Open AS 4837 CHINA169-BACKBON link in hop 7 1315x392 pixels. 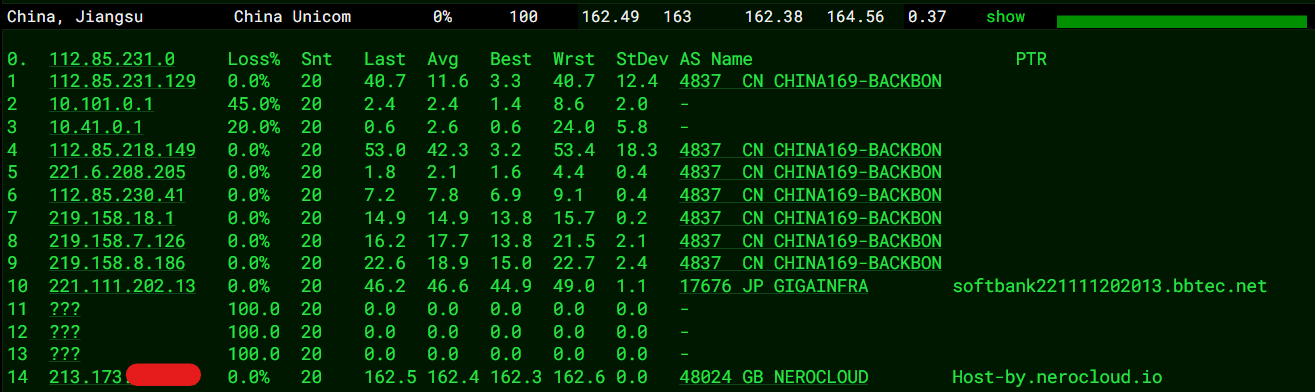coord(810,218)
